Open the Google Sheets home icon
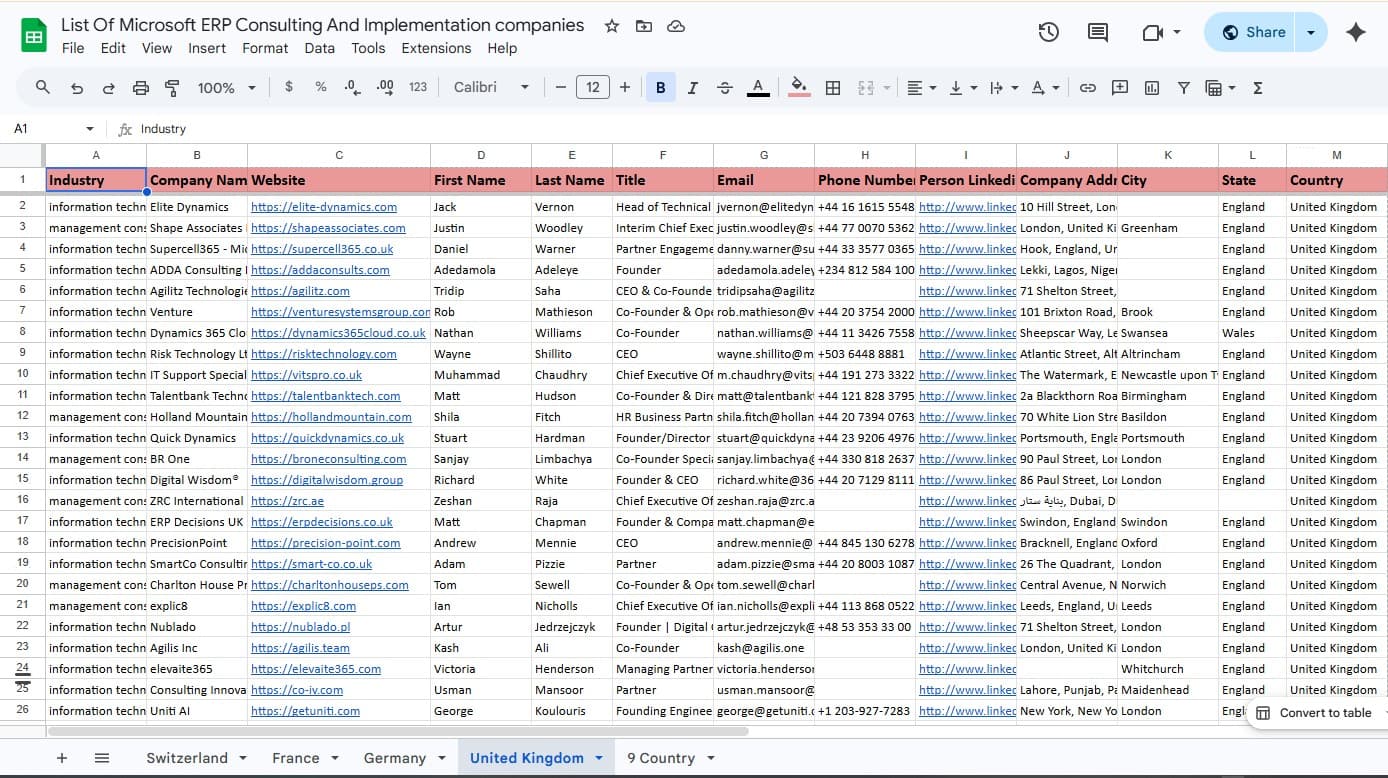 (34, 36)
